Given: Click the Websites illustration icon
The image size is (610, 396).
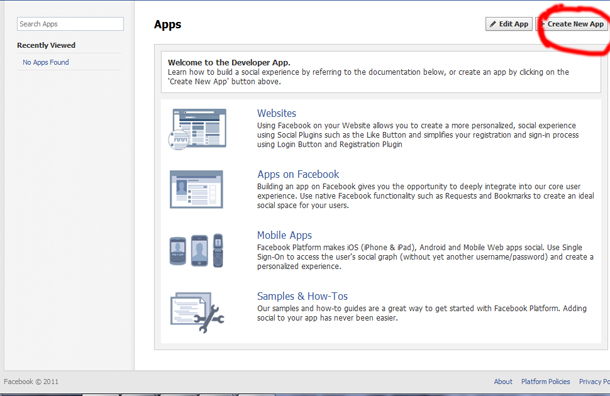Looking at the screenshot, I should coord(197,129).
